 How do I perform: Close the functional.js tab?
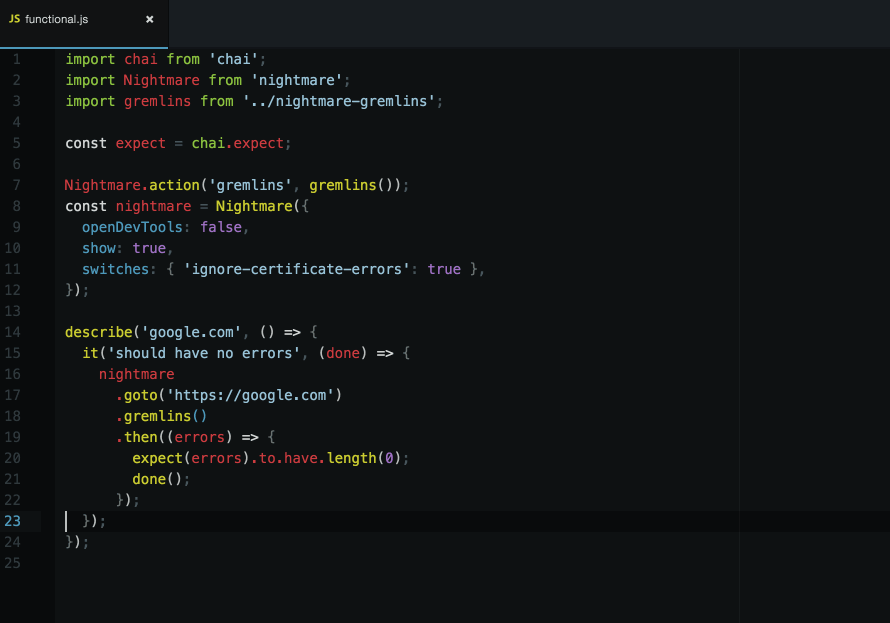(x=149, y=18)
